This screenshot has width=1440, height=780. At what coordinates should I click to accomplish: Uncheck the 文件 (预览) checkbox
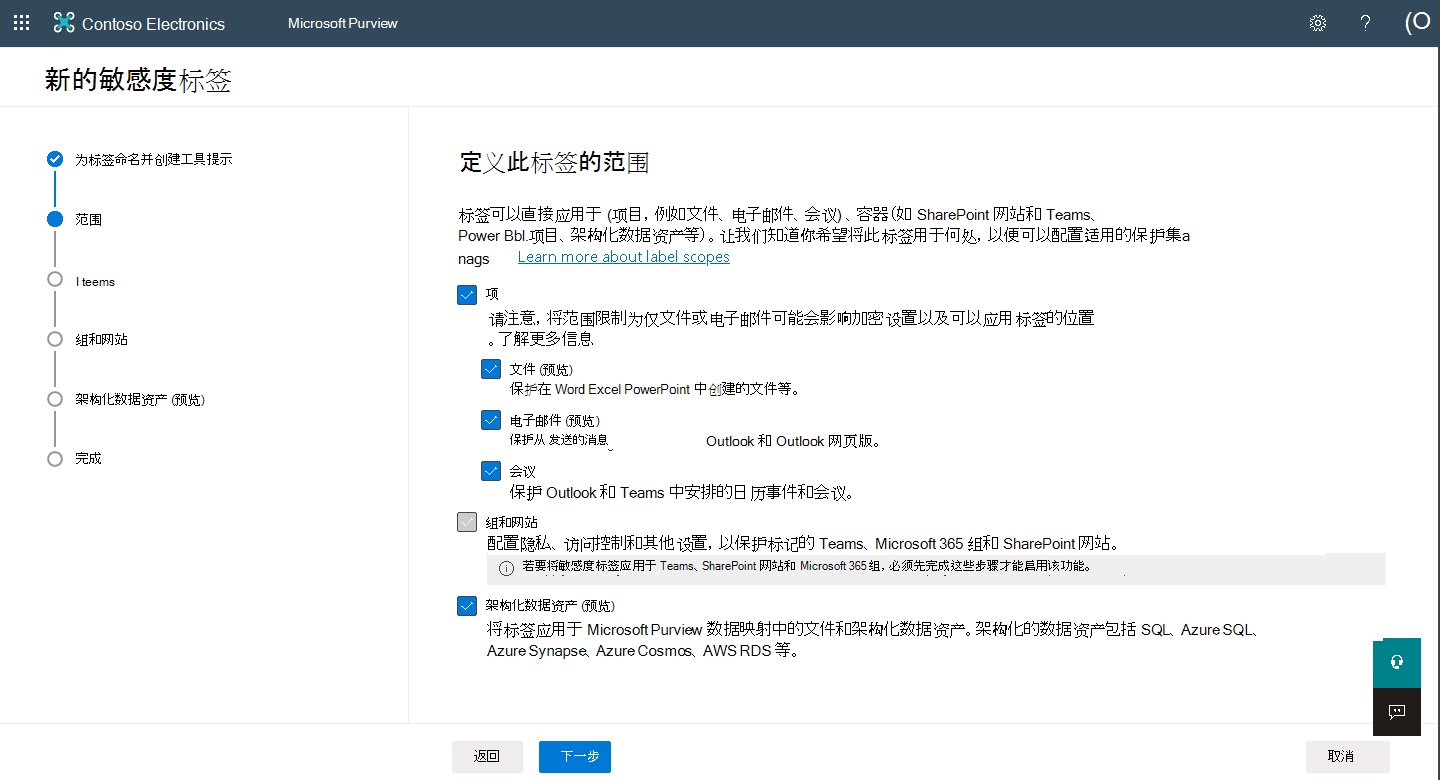(491, 369)
